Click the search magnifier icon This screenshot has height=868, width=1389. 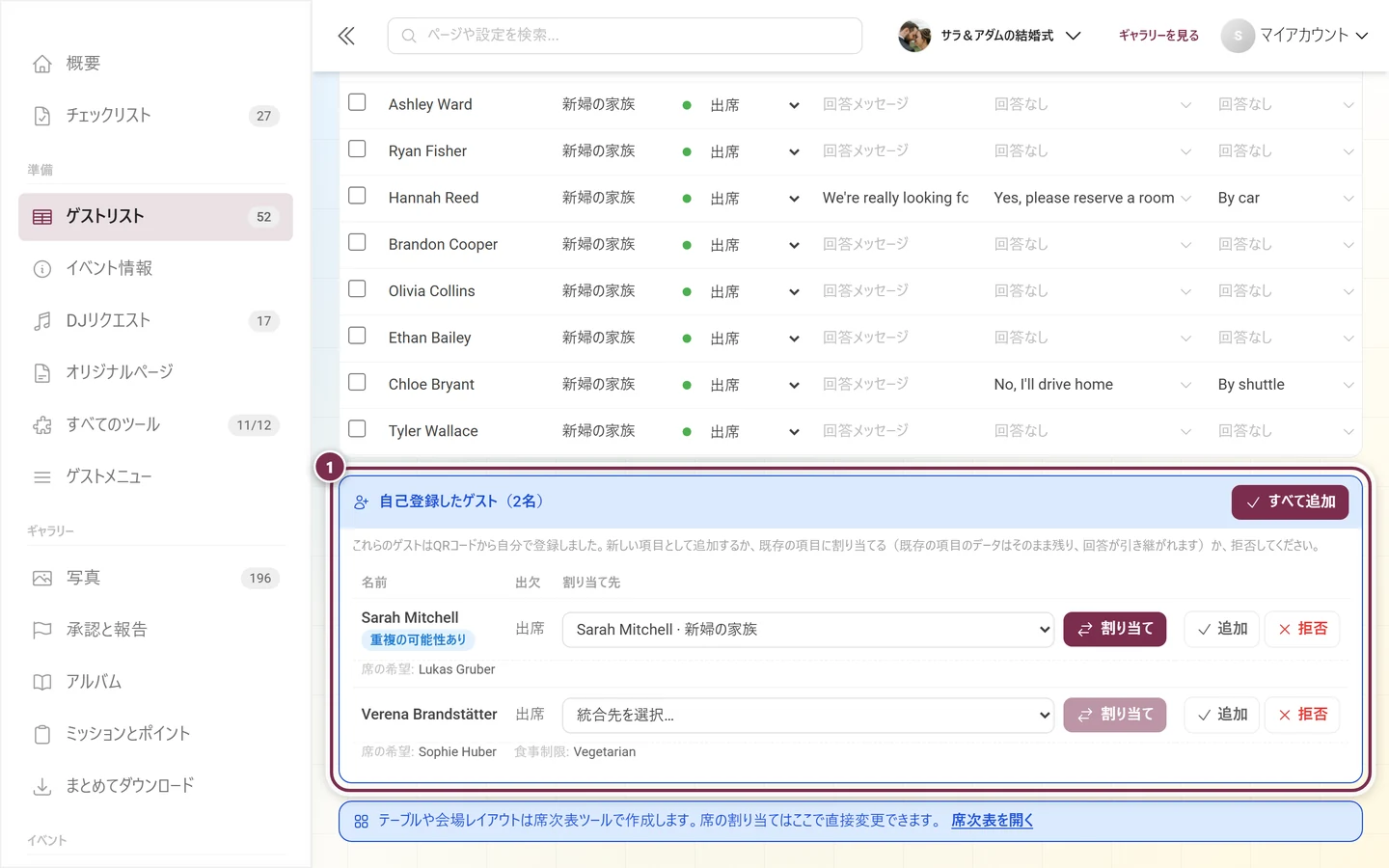point(409,36)
